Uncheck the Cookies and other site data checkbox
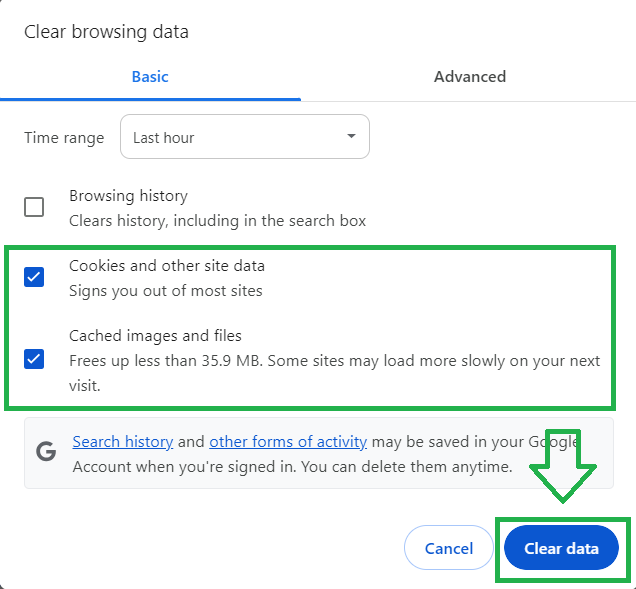Screen dimensions: 636x589 34,277
